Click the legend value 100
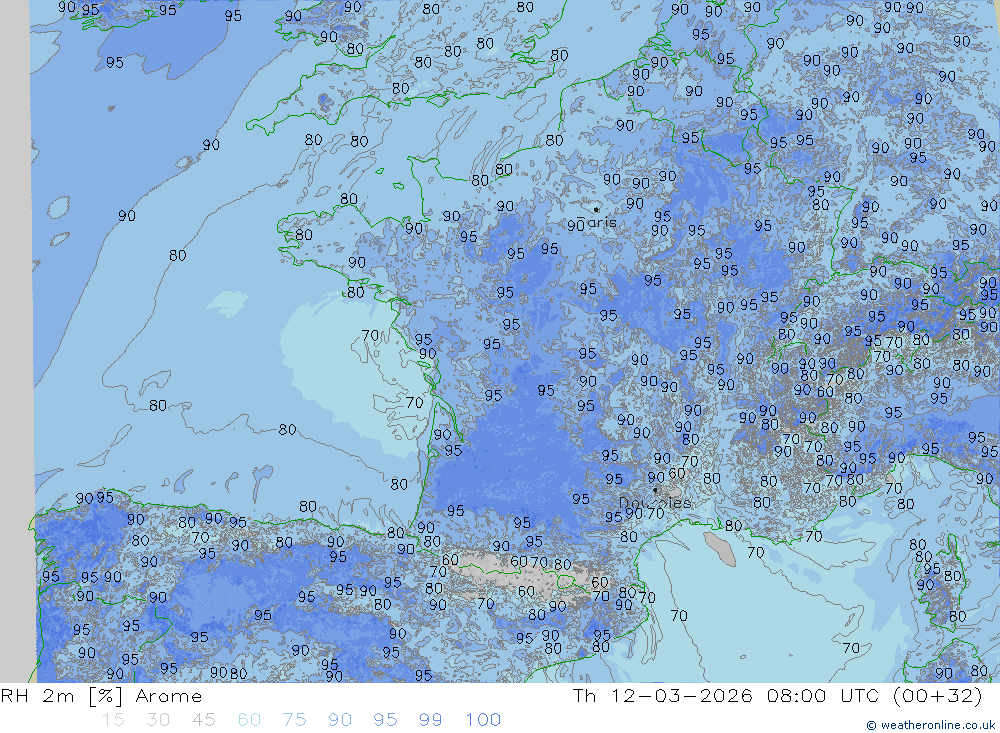This screenshot has height=733, width=1000. pyautogui.click(x=483, y=720)
